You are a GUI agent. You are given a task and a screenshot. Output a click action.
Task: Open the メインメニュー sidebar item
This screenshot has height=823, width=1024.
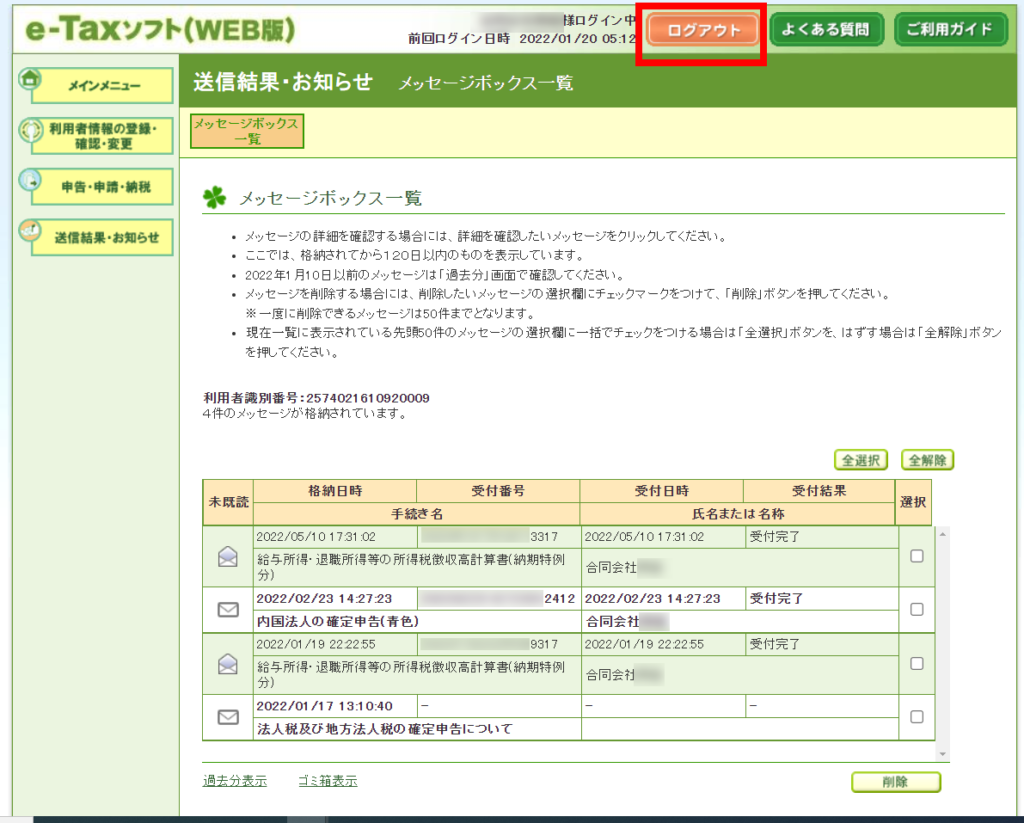click(x=103, y=86)
